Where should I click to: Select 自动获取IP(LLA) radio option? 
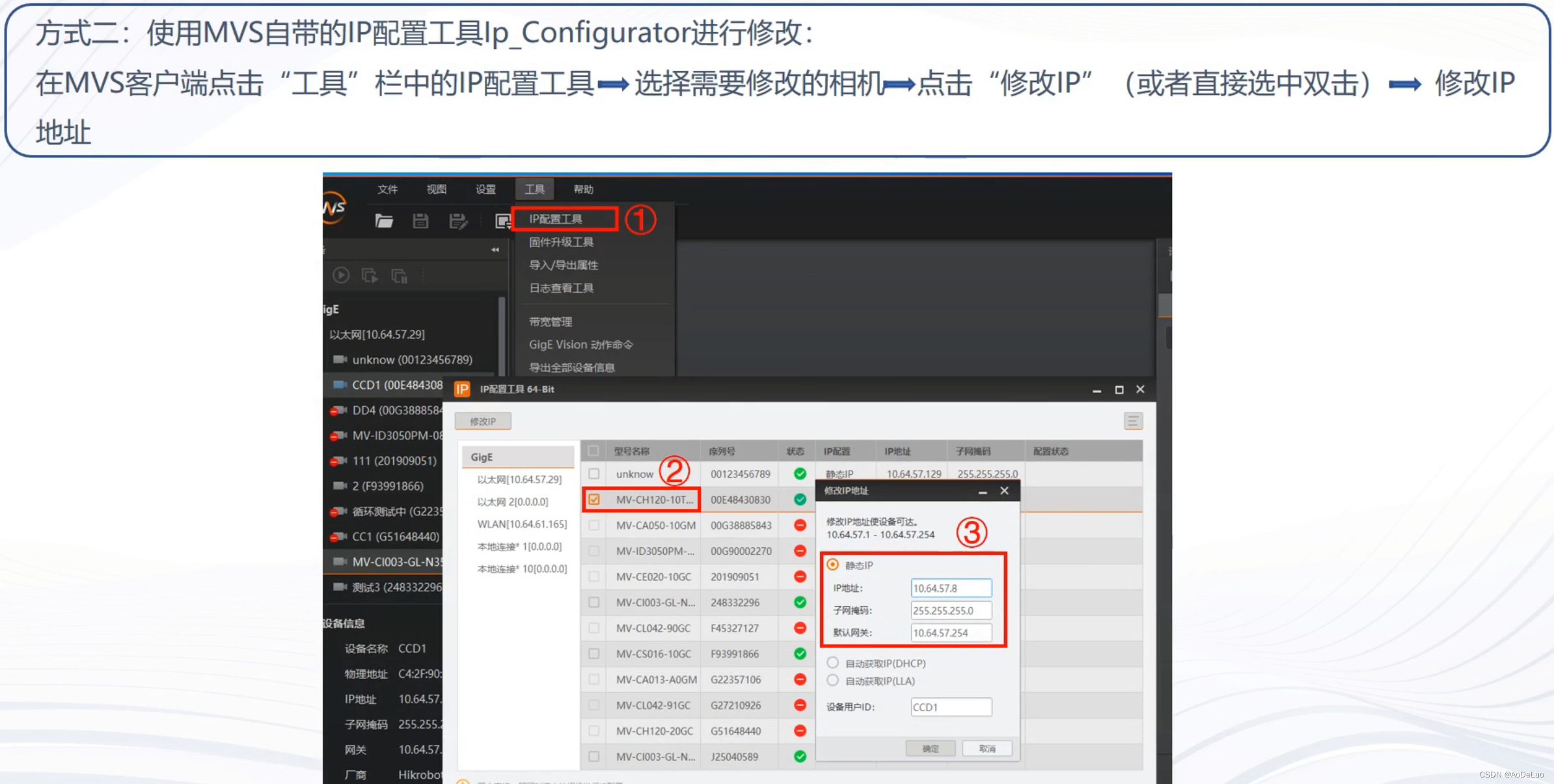click(x=833, y=681)
